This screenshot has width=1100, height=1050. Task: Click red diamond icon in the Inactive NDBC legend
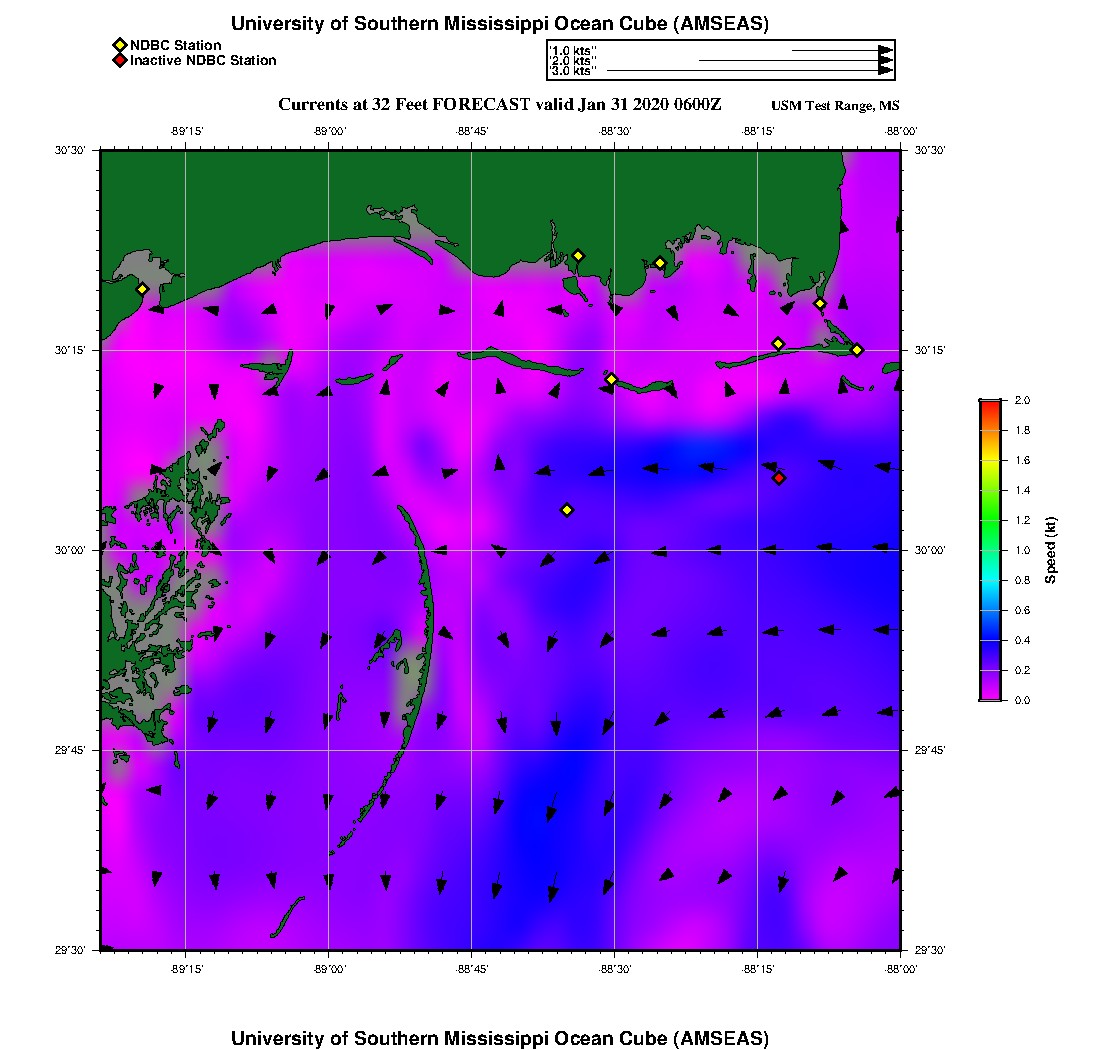pyautogui.click(x=119, y=60)
